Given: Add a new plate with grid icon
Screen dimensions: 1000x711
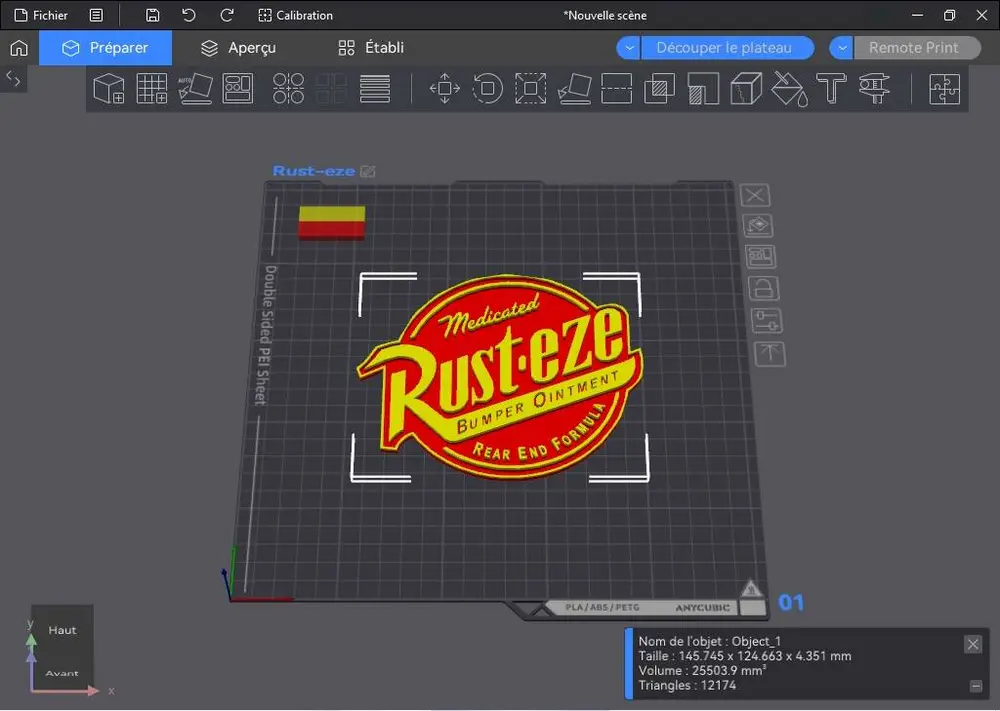Looking at the screenshot, I should 152,88.
